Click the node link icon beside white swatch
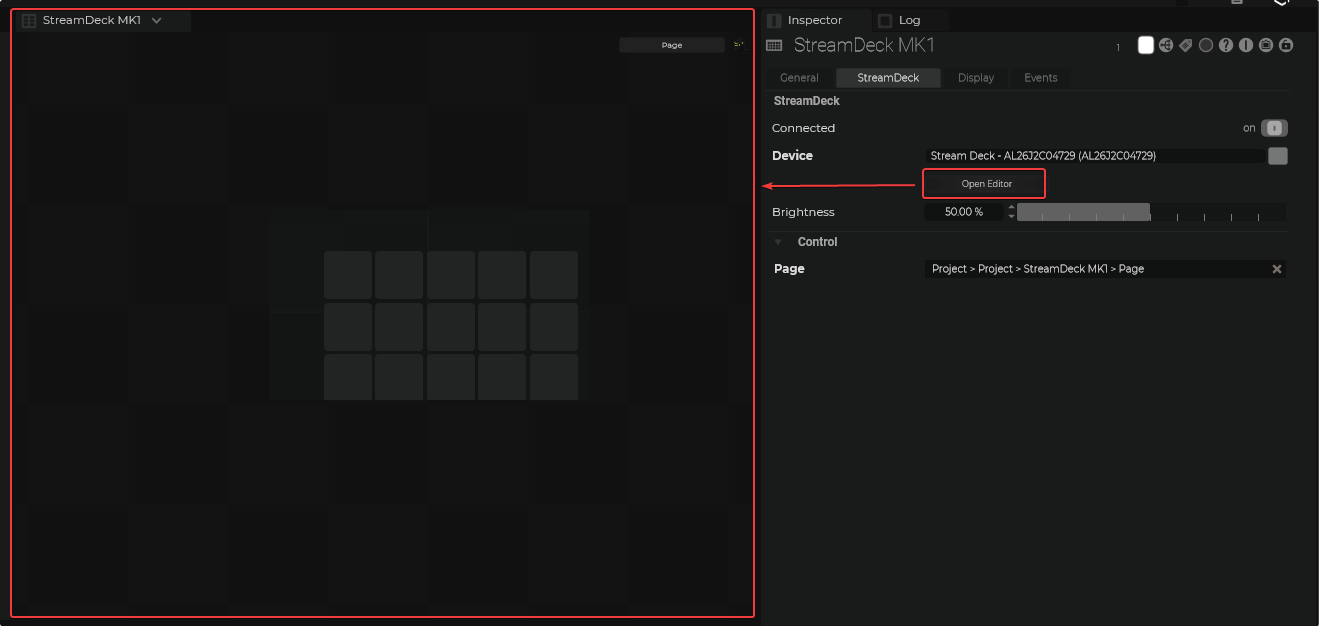The image size is (1319, 626). [x=1166, y=45]
